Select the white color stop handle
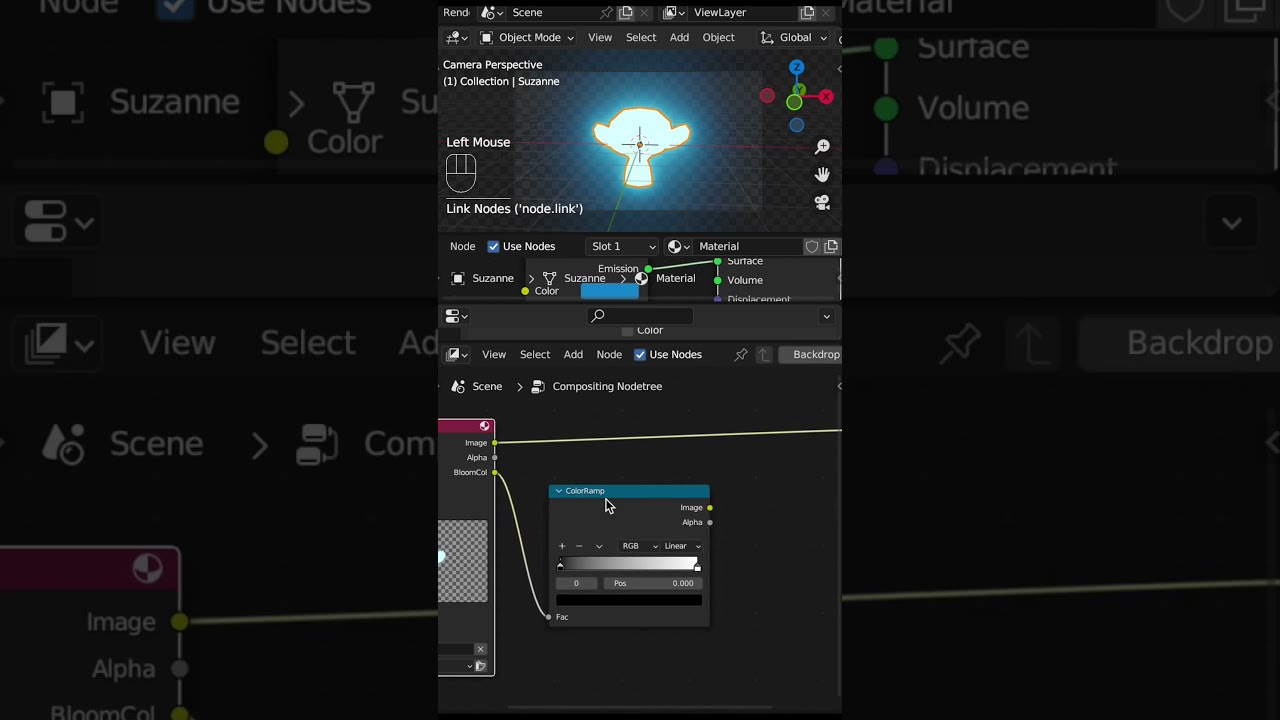The height and width of the screenshot is (720, 1280). (x=697, y=567)
